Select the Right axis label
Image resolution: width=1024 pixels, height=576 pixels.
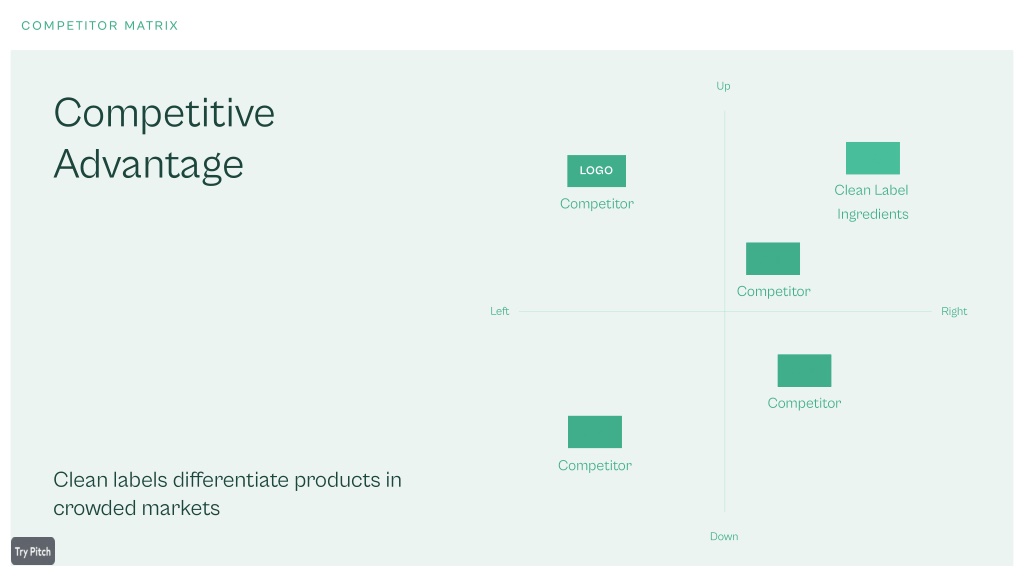(x=953, y=311)
